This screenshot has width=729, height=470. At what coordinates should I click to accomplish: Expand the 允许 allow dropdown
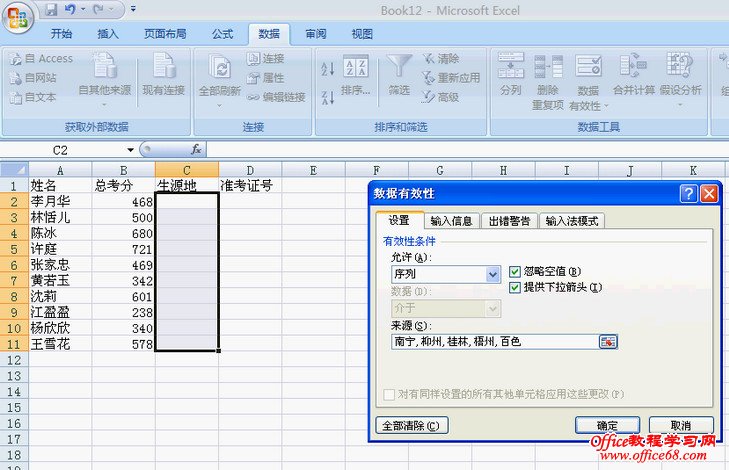[493, 274]
